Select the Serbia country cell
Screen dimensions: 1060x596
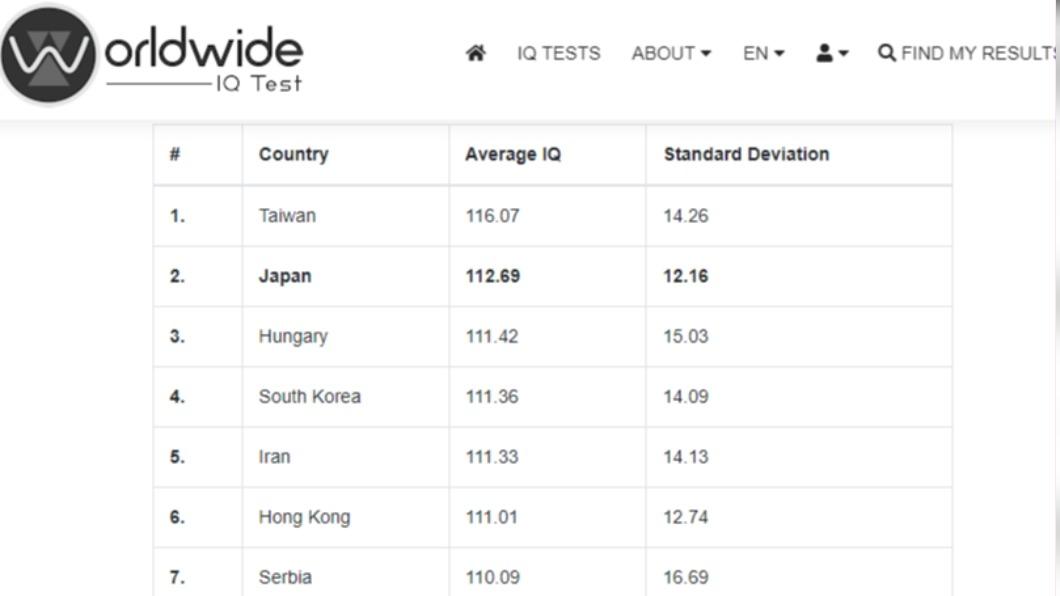tap(285, 577)
